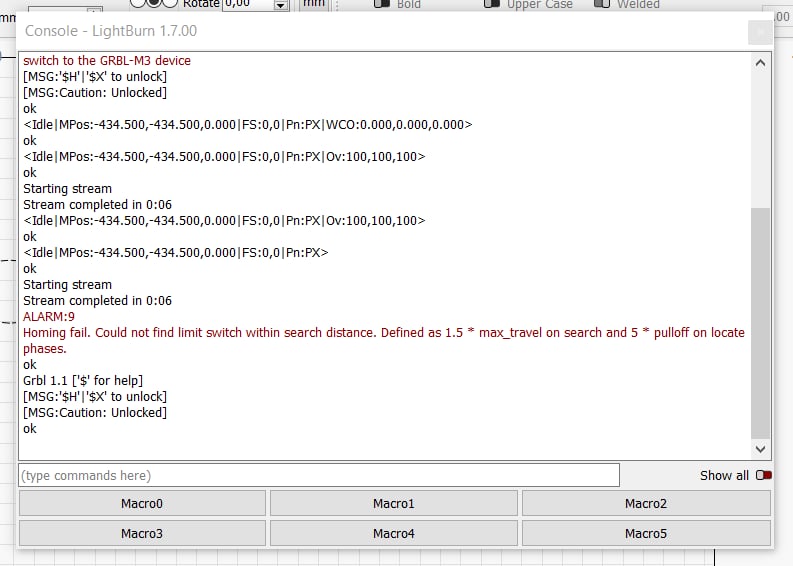Toggle the Show all switch
The height and width of the screenshot is (566, 793).
point(764,475)
